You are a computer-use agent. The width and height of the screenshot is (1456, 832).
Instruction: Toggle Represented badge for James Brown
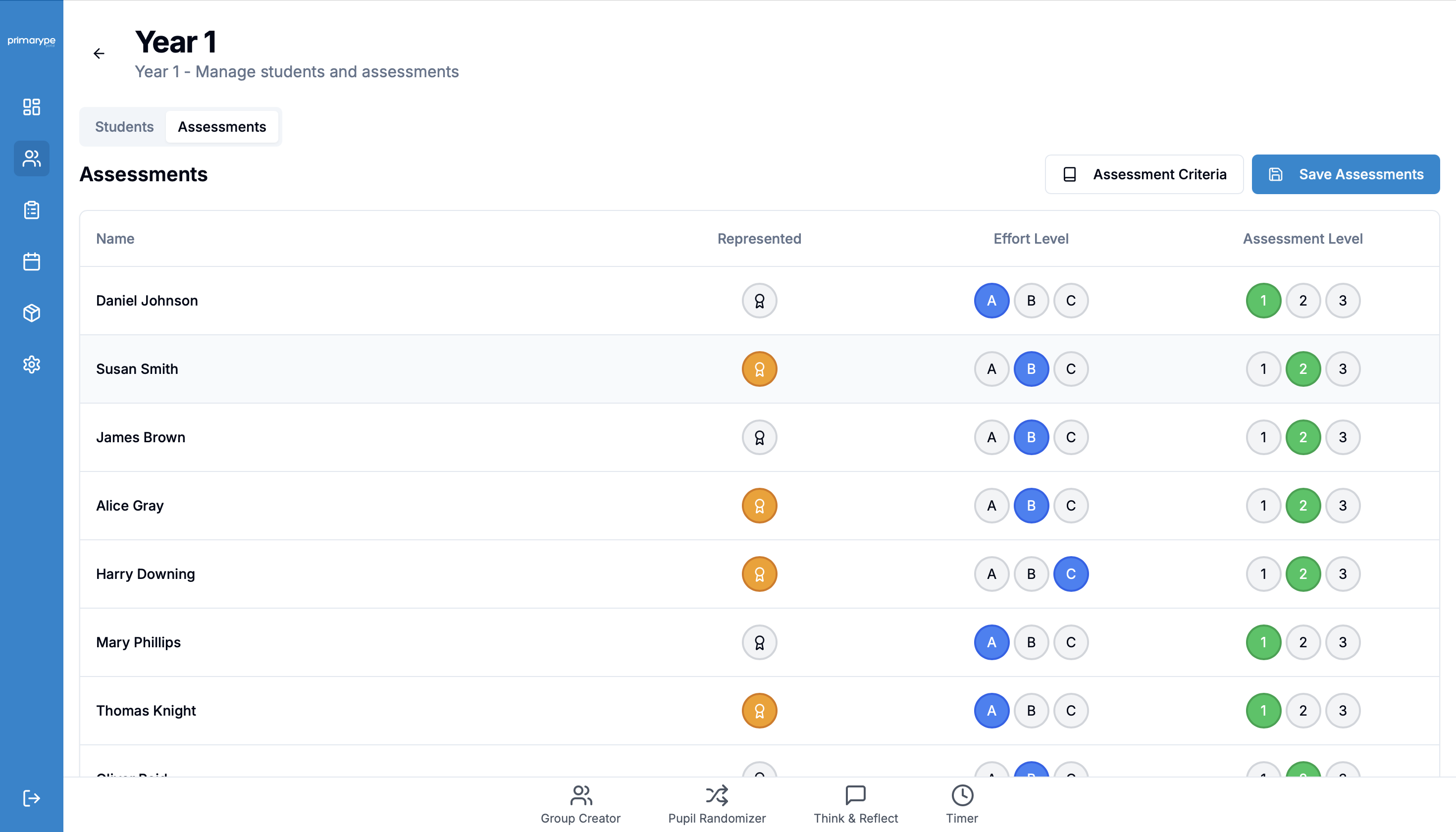[x=759, y=437]
